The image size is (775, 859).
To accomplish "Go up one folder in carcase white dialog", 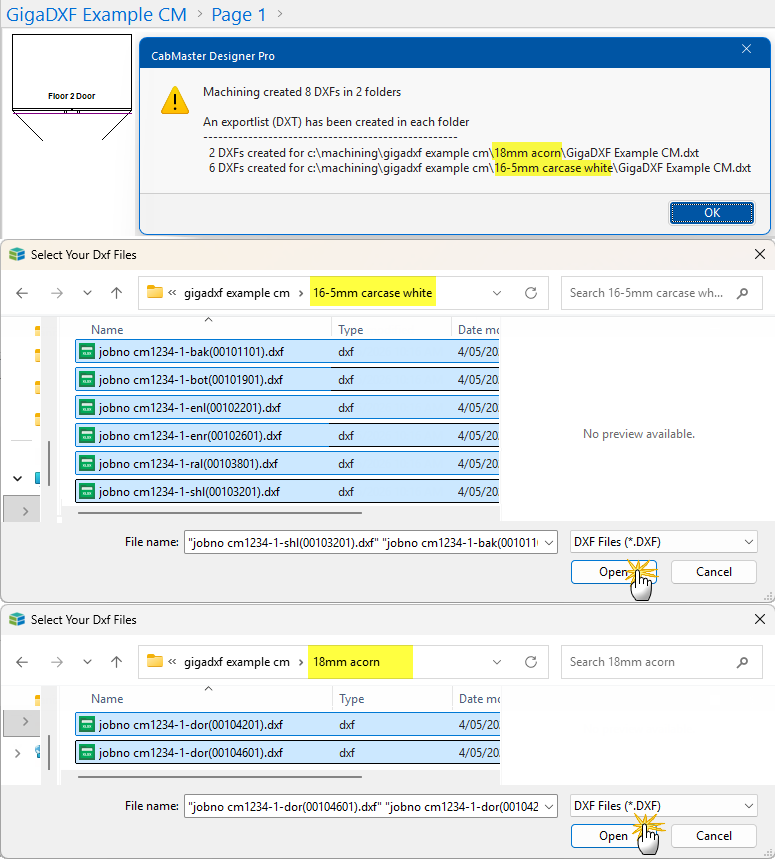I will pos(116,293).
